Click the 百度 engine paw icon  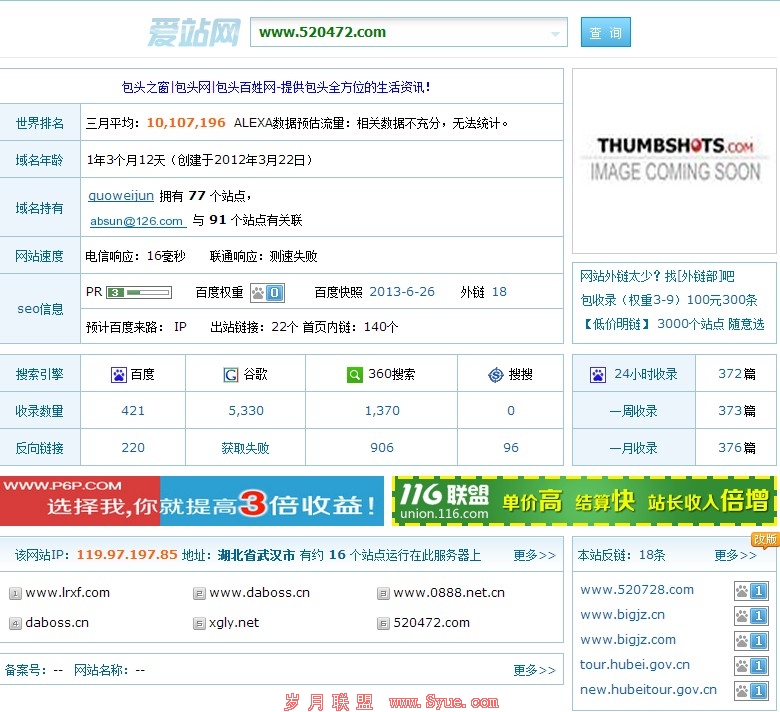[x=119, y=374]
